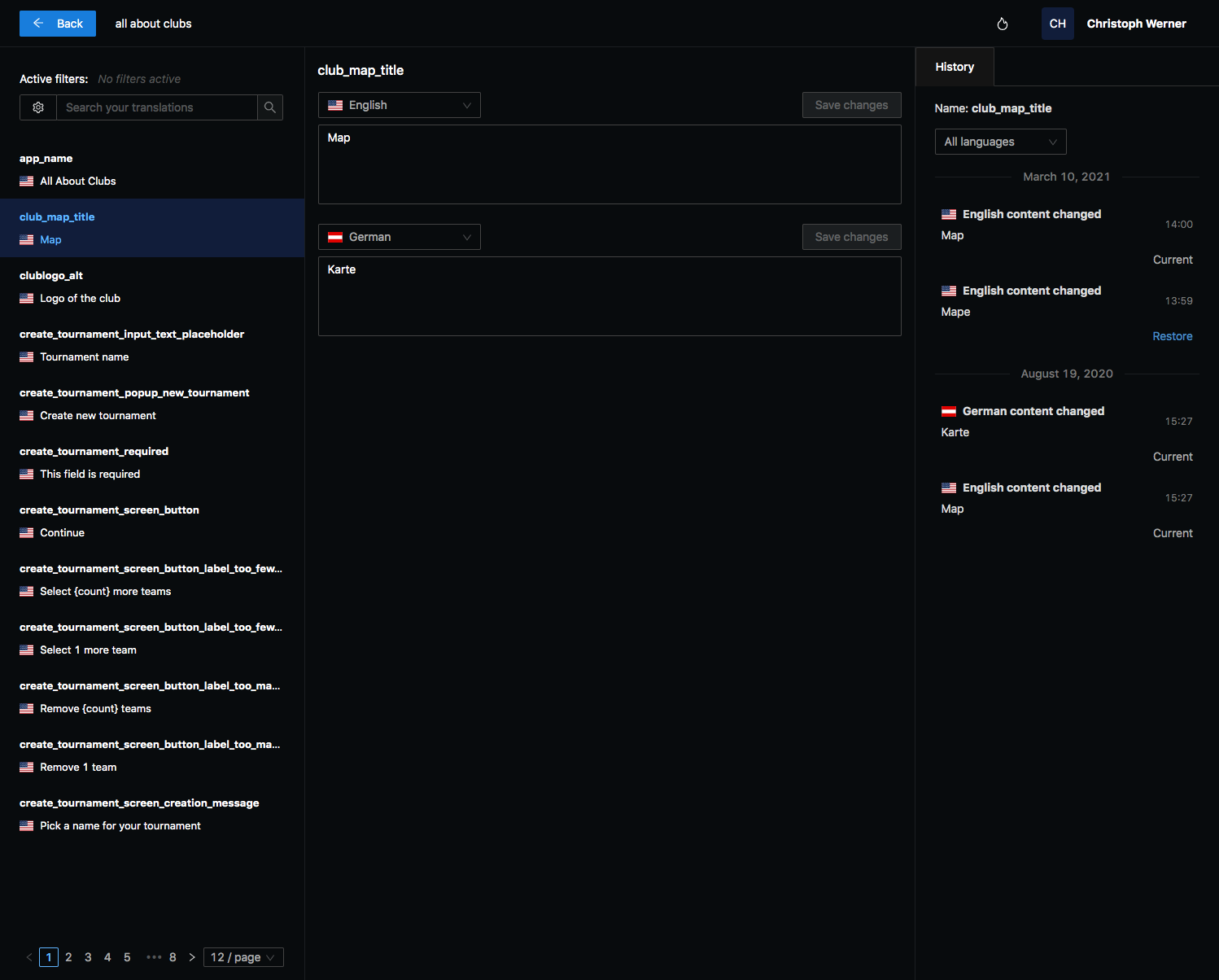Click US flag beside Logo of the club
1219x980 pixels.
click(27, 298)
